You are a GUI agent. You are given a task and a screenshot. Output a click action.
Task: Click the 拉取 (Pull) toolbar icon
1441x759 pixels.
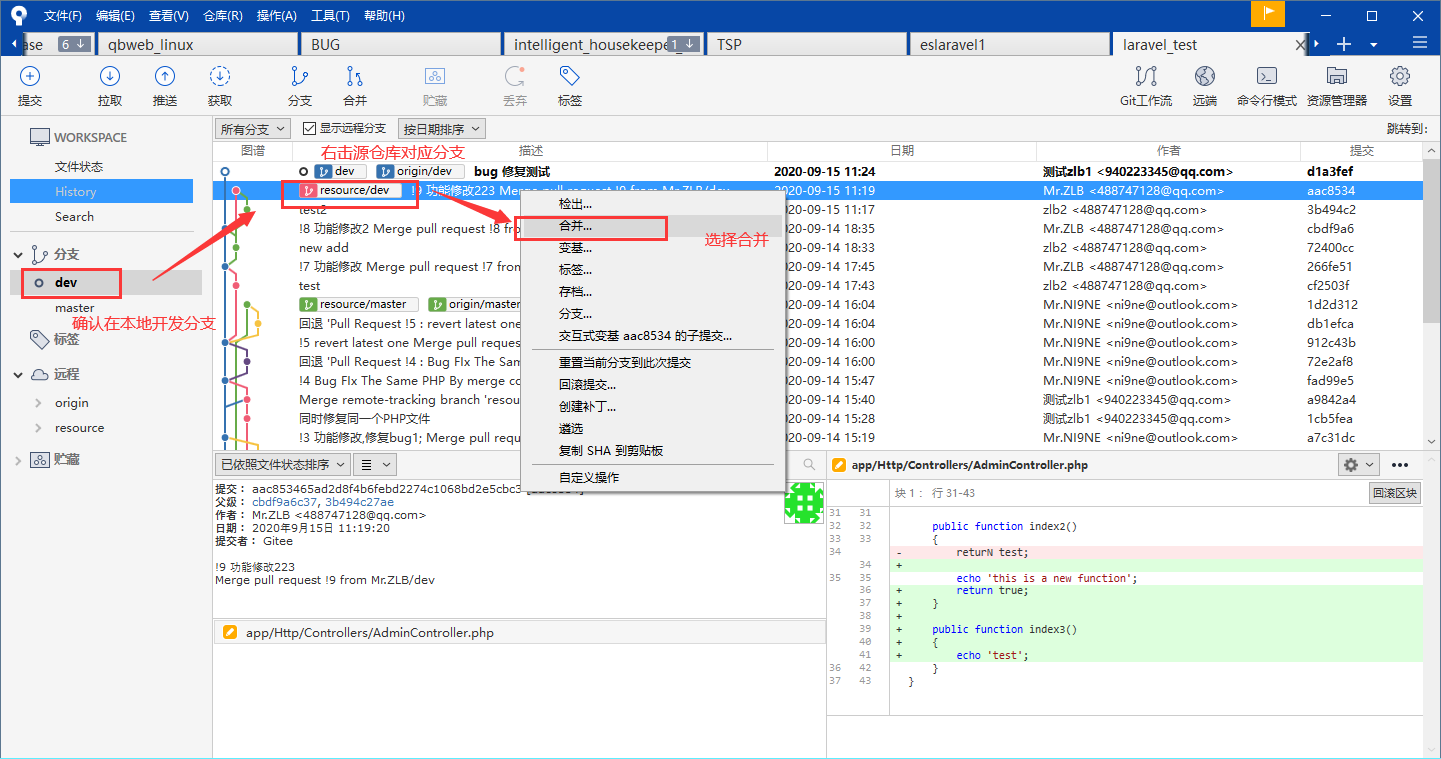coord(110,77)
